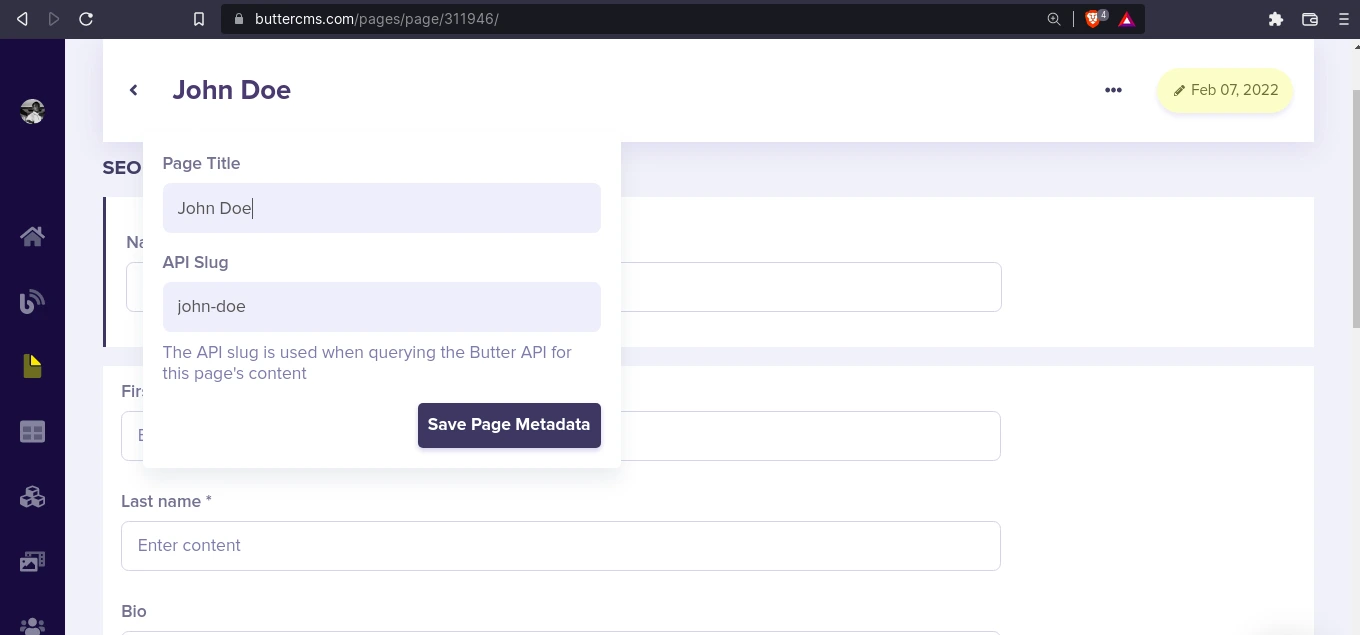Click the API slug help text
The height and width of the screenshot is (635, 1360).
[x=367, y=363]
